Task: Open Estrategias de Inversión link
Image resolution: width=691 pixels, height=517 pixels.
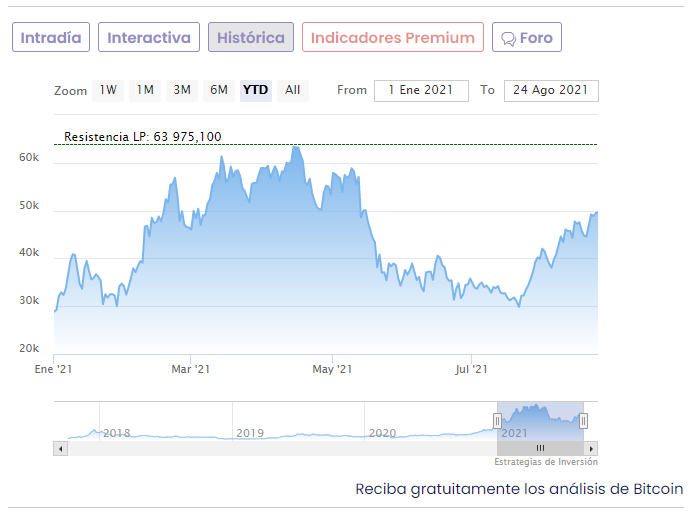Action: [546, 462]
